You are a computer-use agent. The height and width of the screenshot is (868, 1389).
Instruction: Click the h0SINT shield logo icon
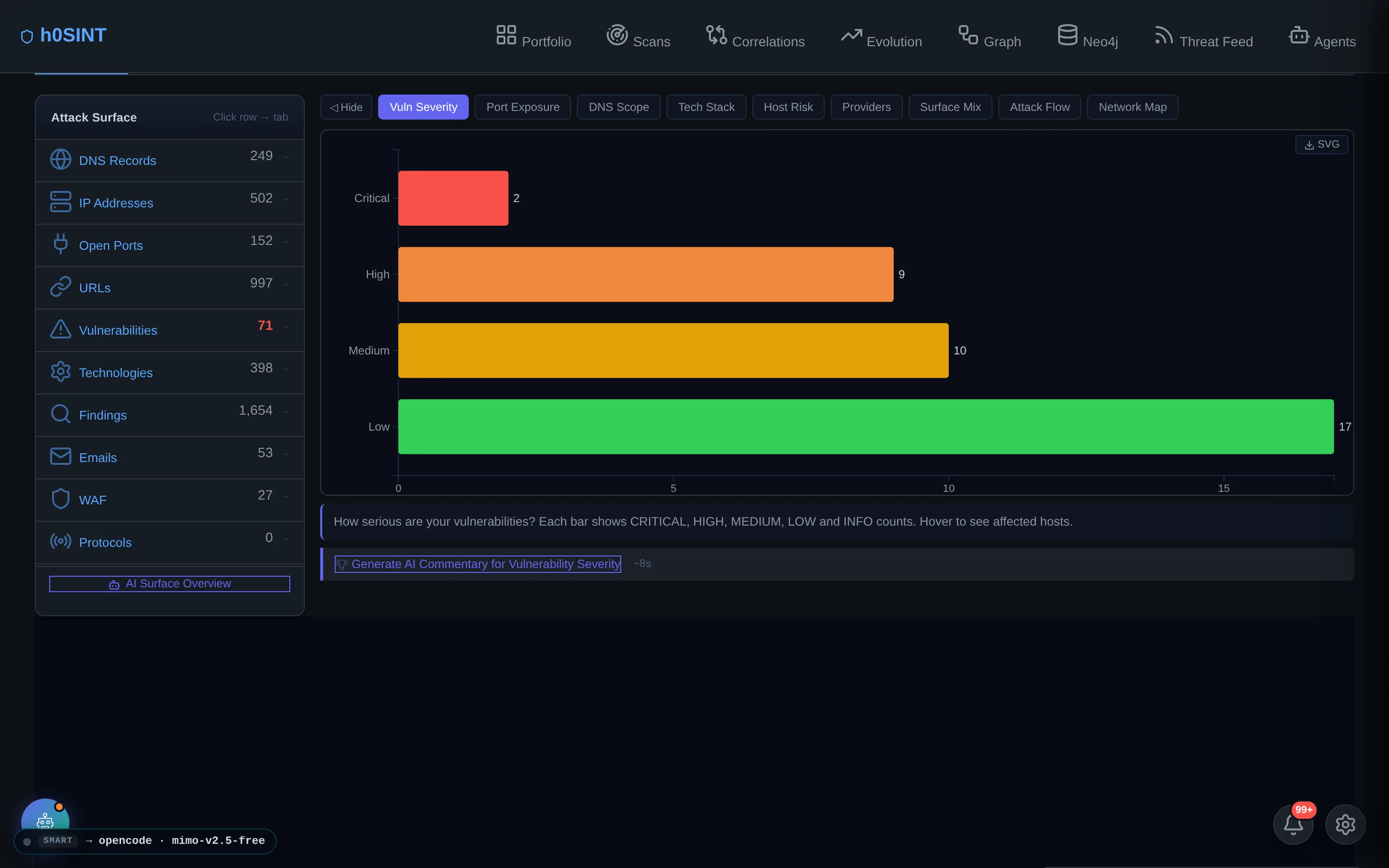click(x=27, y=37)
